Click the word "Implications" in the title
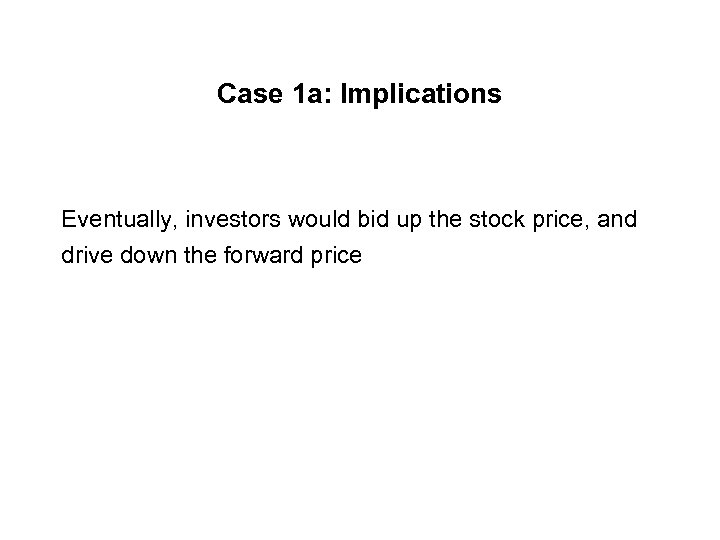720x540 pixels. 421,96
